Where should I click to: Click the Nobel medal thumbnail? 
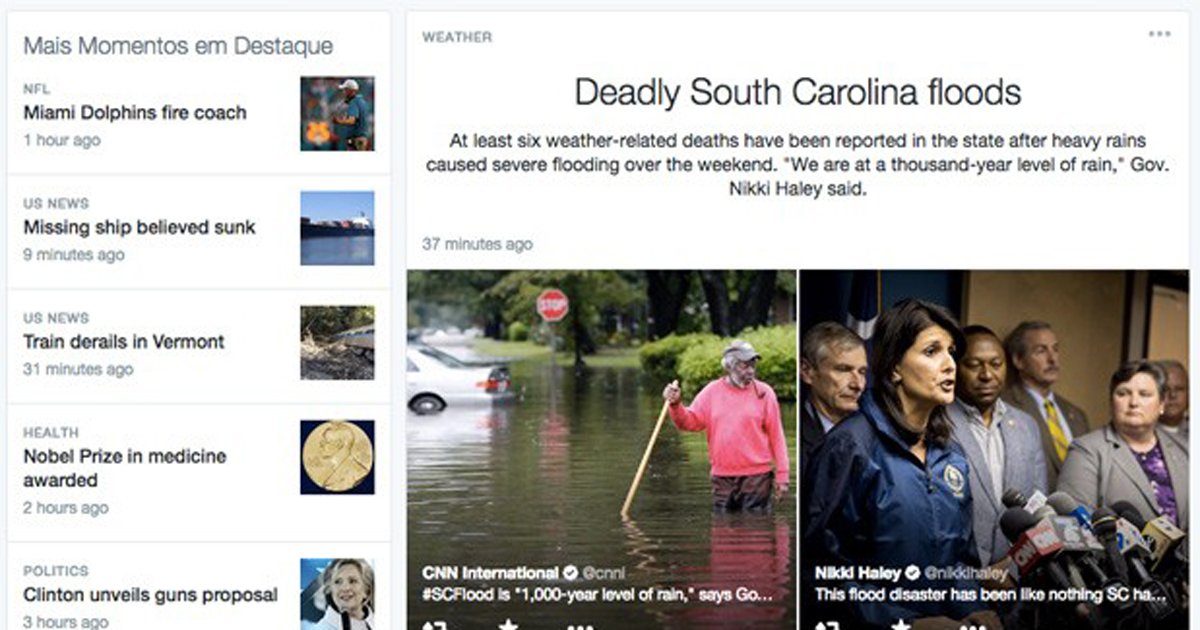[337, 457]
